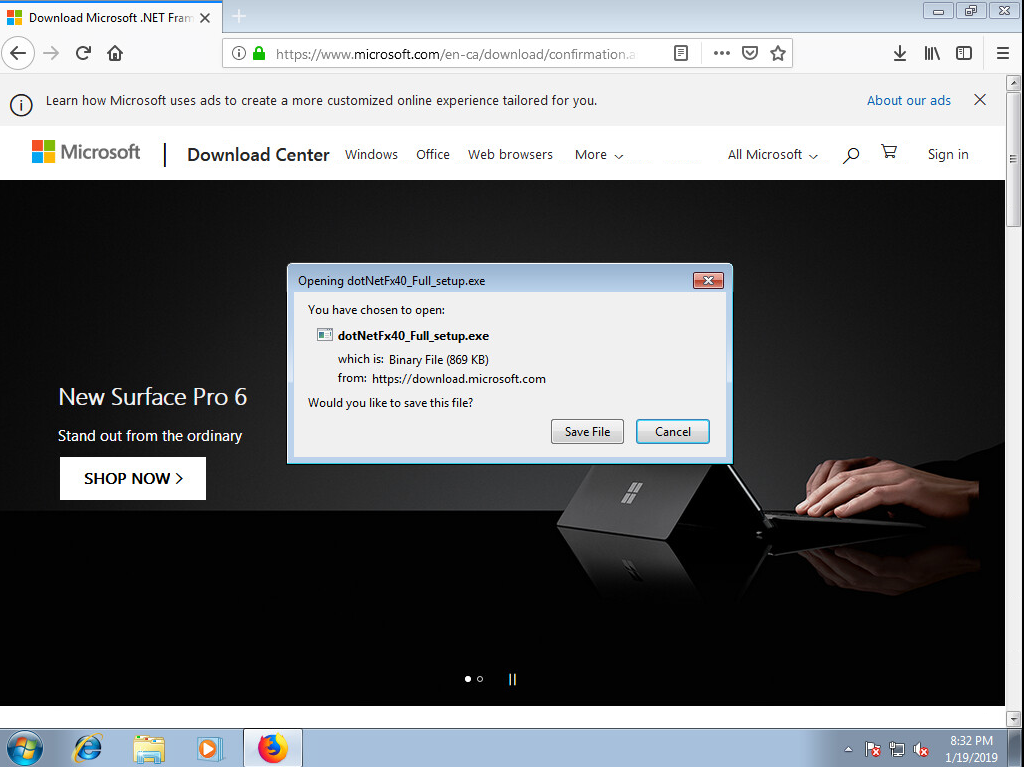Screen dimensions: 1024x767
Task: Open the Firefox Library icon
Action: [932, 54]
